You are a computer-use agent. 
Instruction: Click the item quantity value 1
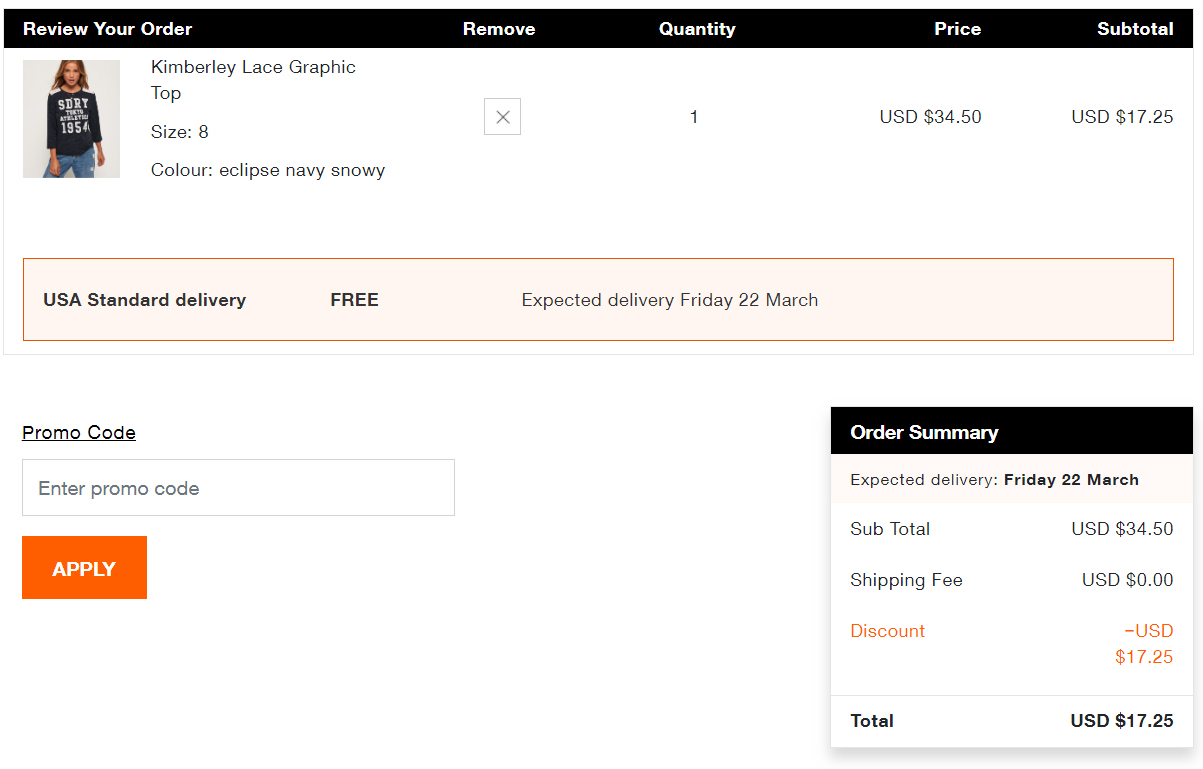tap(694, 117)
